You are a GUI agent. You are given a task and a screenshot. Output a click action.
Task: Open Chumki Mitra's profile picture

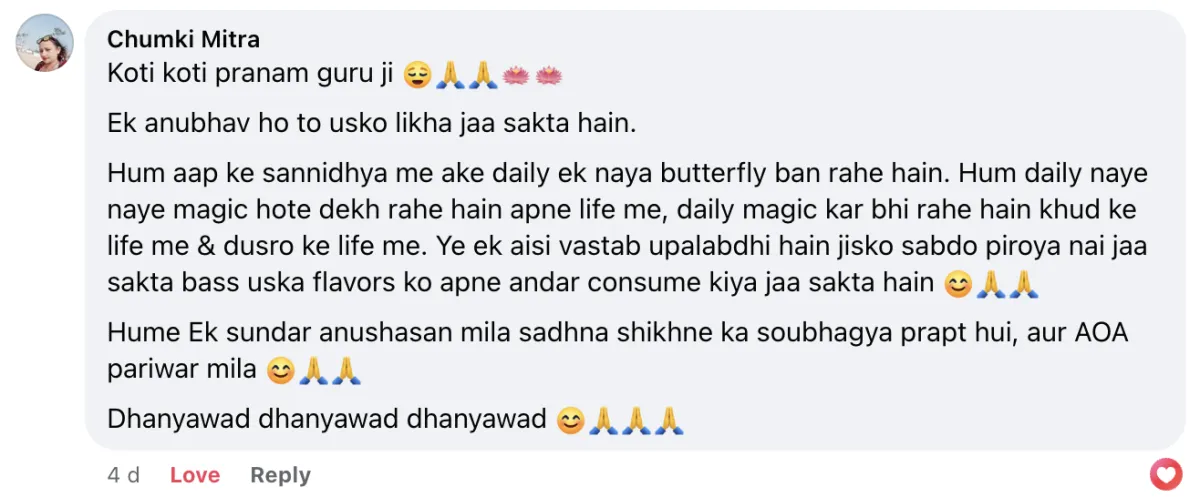coord(42,43)
